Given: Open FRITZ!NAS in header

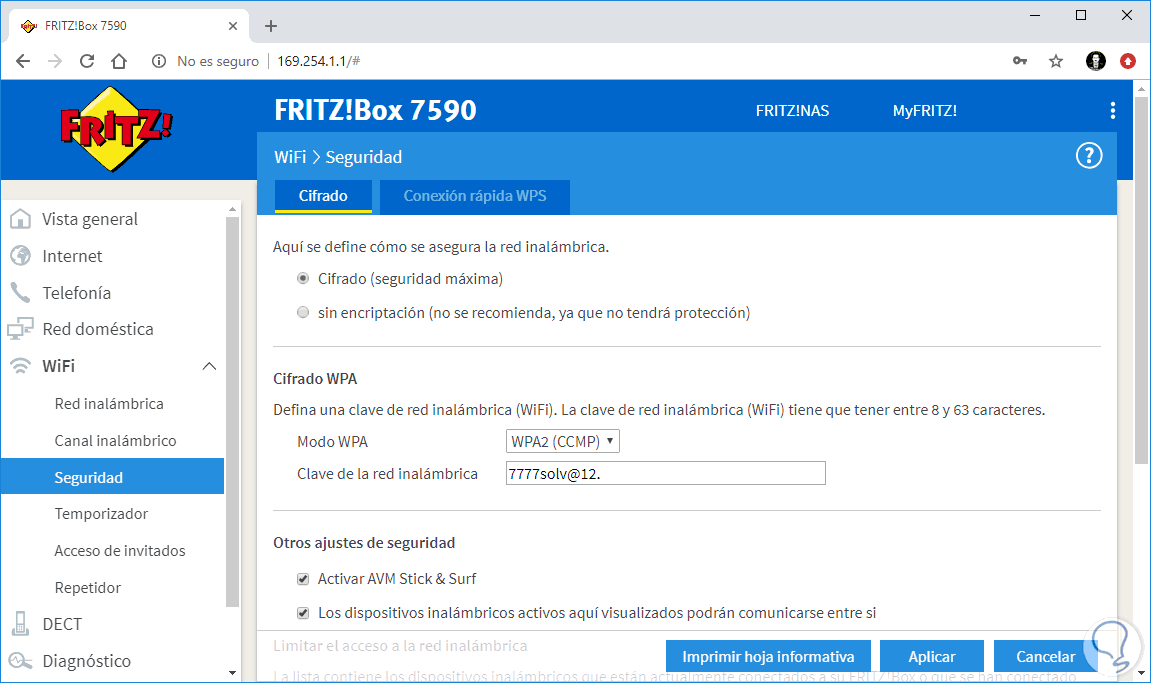Looking at the screenshot, I should (x=792, y=111).
